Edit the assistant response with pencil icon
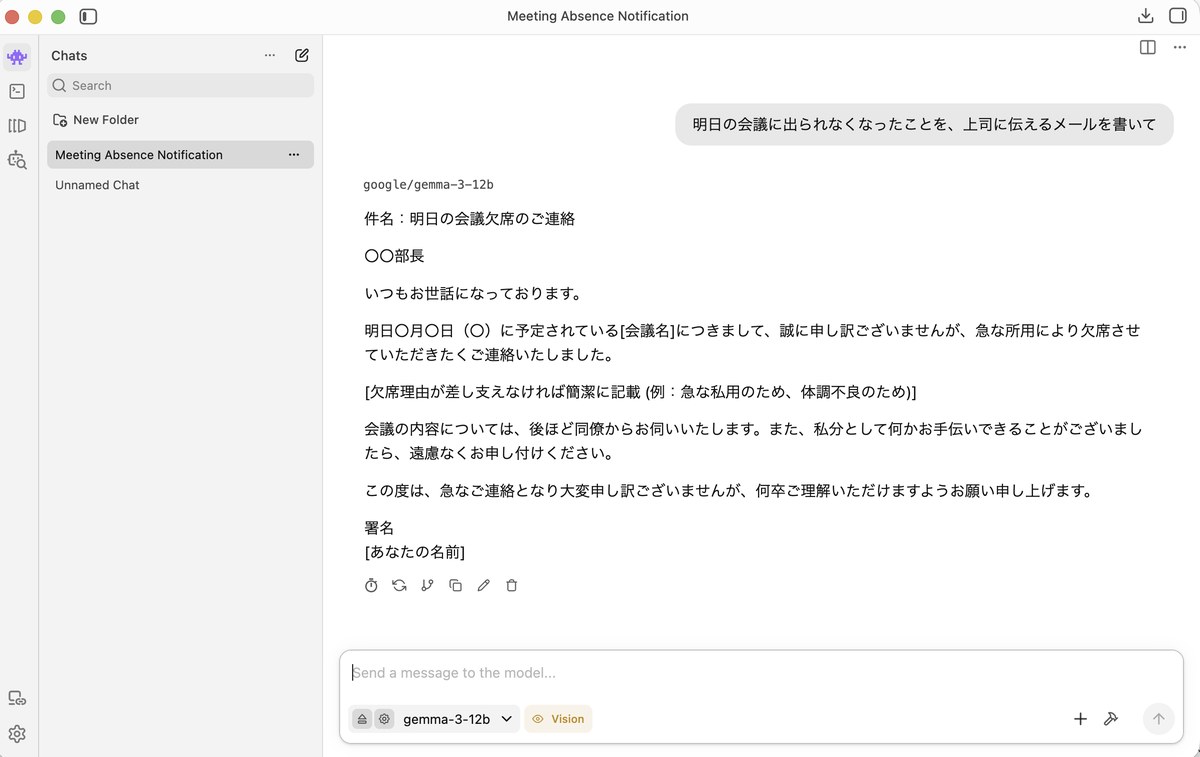1200x757 pixels. pos(483,585)
